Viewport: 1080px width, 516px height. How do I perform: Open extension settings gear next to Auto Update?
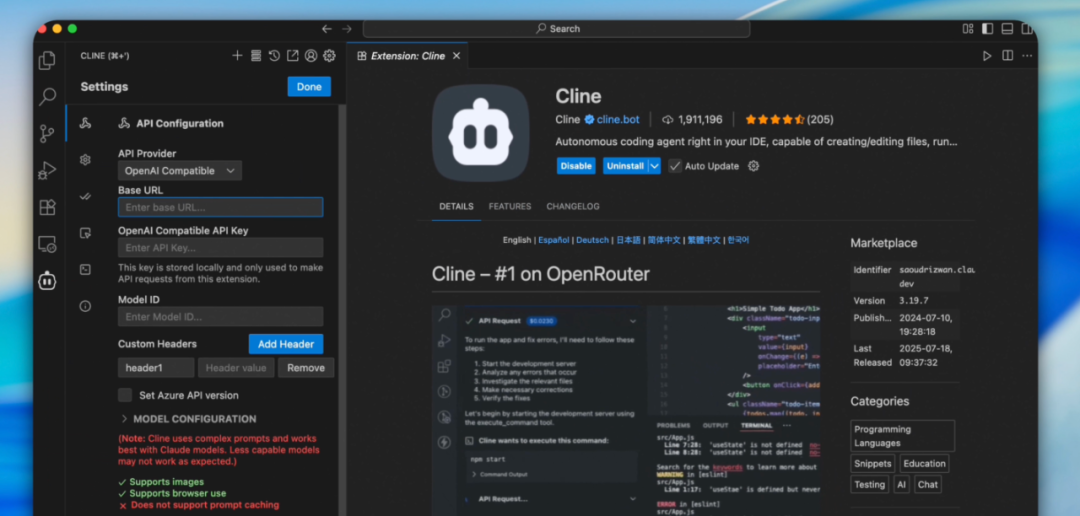(x=754, y=166)
